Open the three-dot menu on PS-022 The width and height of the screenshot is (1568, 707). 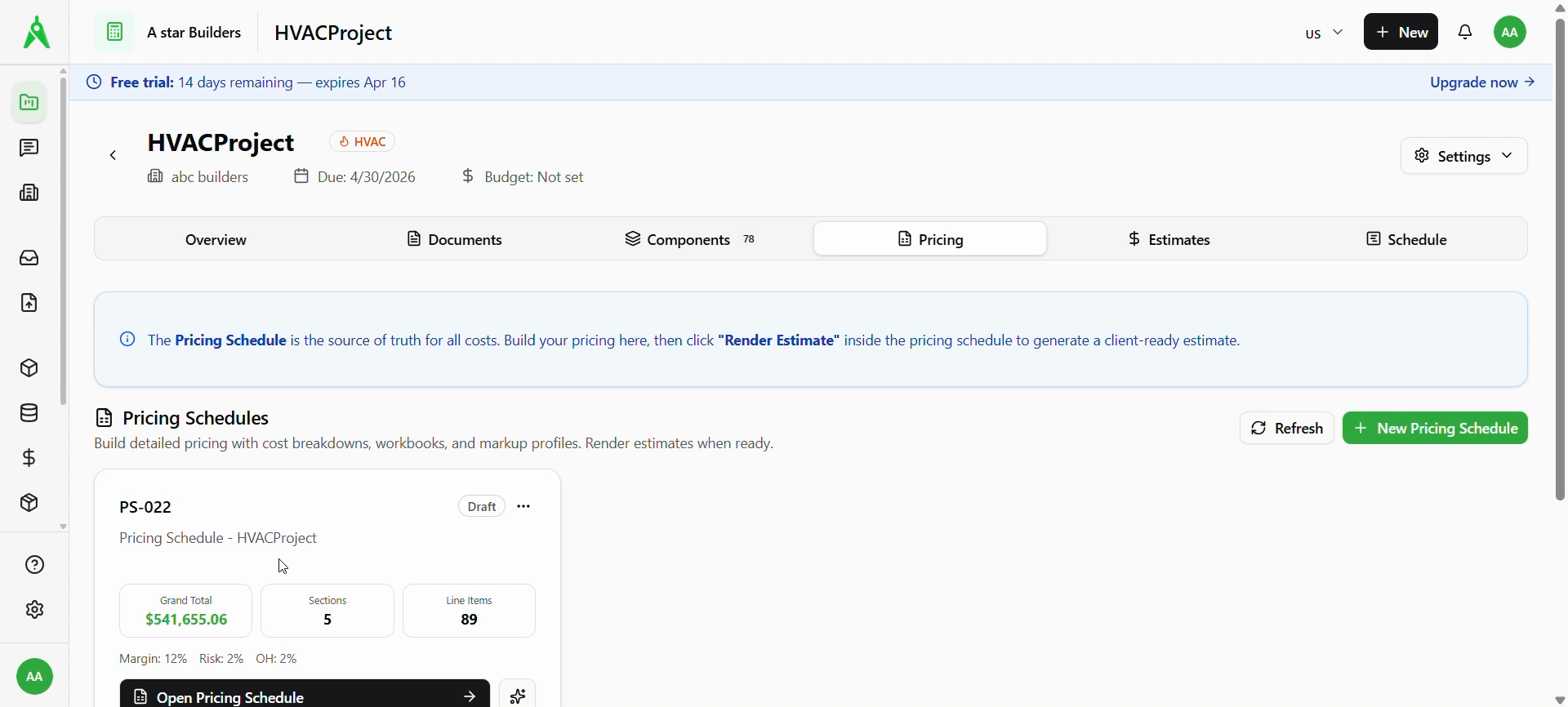point(524,507)
